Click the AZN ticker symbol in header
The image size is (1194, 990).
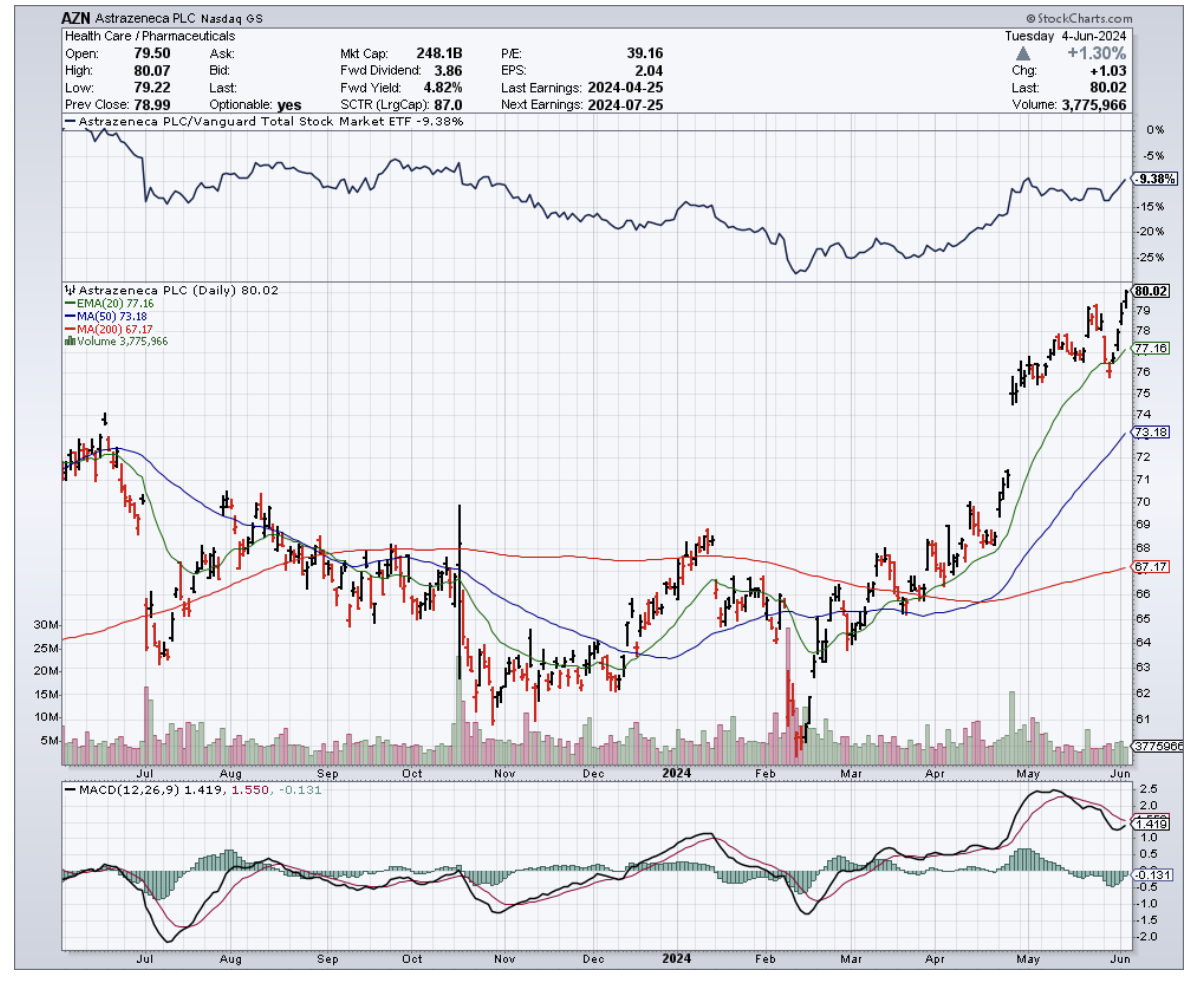tap(78, 19)
